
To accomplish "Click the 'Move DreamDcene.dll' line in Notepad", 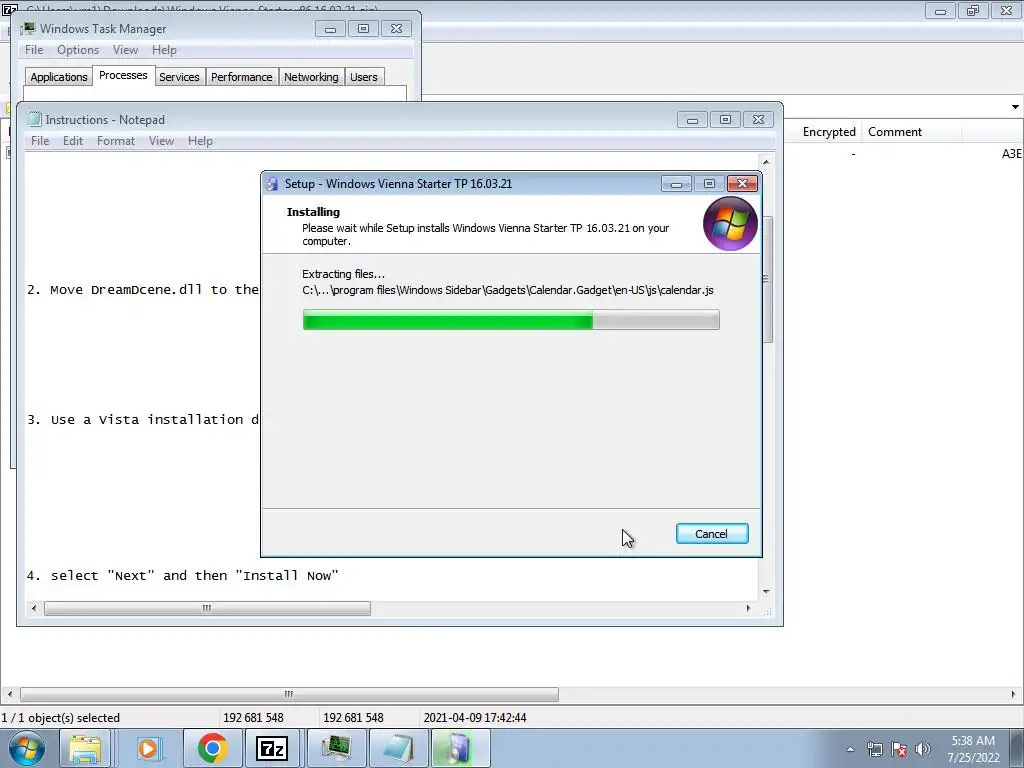I will tap(143, 290).
